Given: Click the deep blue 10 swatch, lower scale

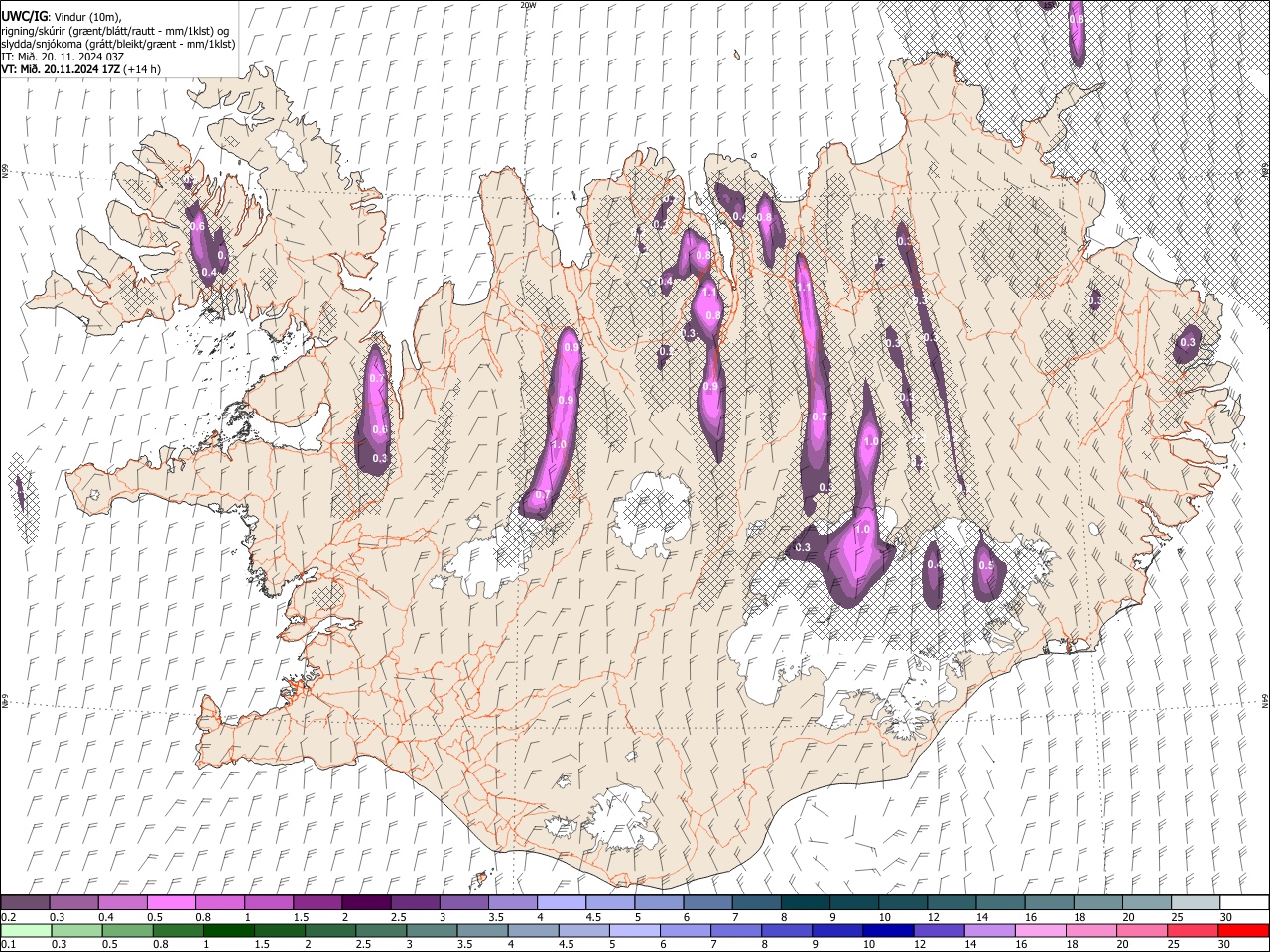Looking at the screenshot, I should pos(887,930).
